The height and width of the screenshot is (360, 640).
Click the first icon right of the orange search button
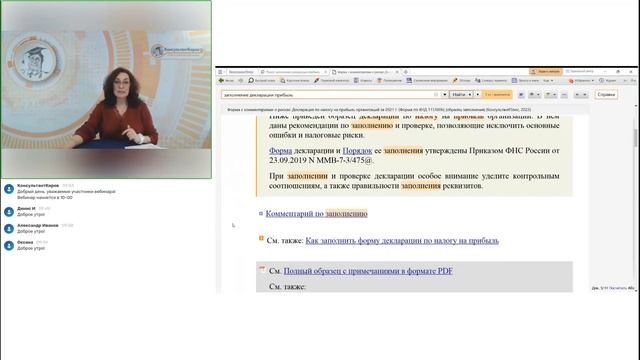(x=521, y=95)
